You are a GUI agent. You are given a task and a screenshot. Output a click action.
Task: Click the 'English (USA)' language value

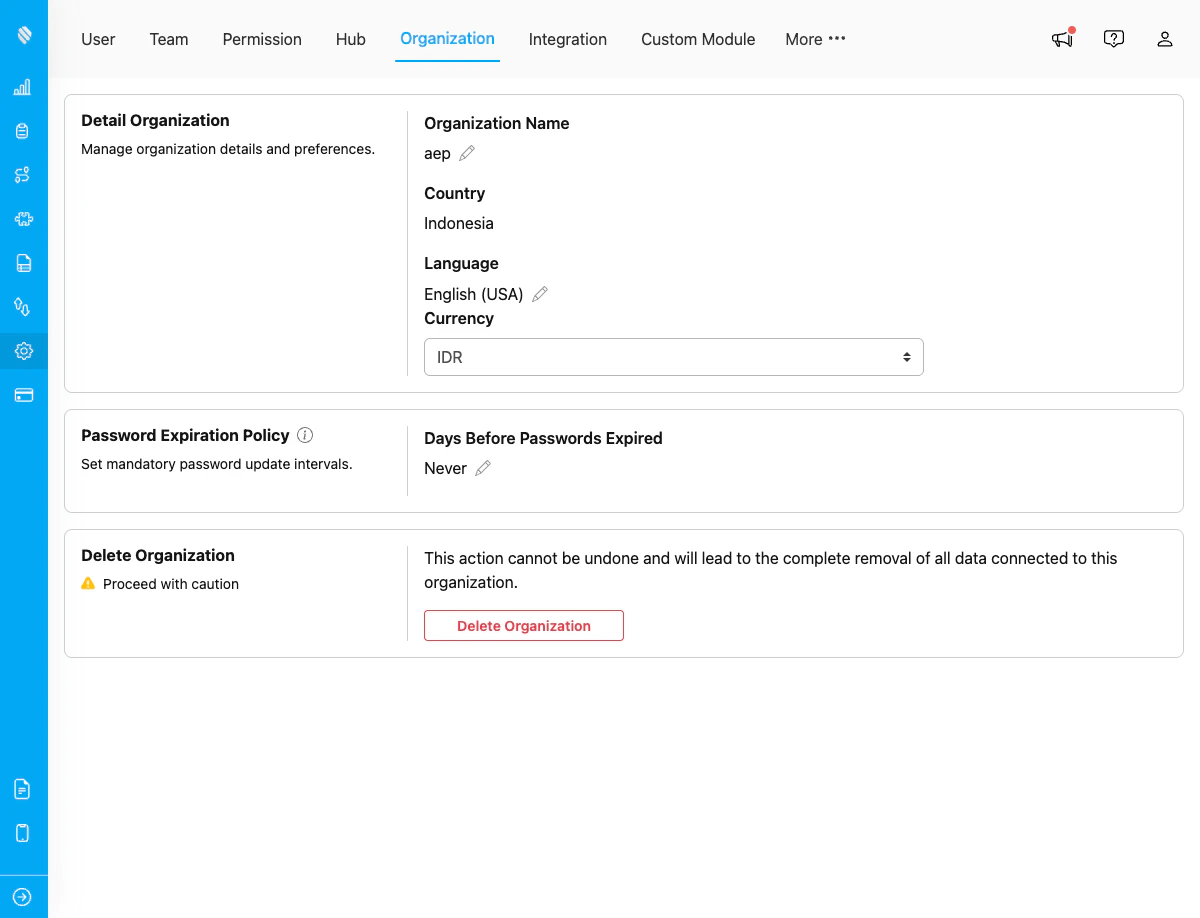click(x=474, y=294)
